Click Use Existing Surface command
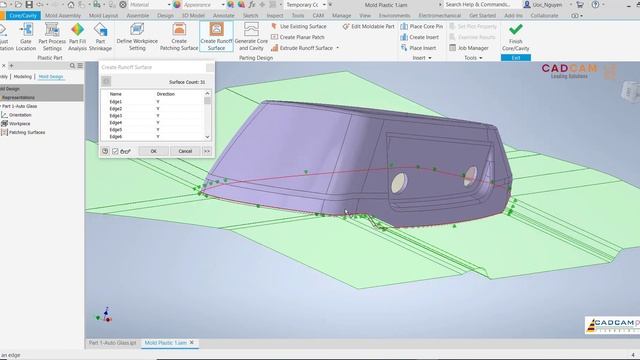Viewport: 640px width, 360px height. coord(299,26)
